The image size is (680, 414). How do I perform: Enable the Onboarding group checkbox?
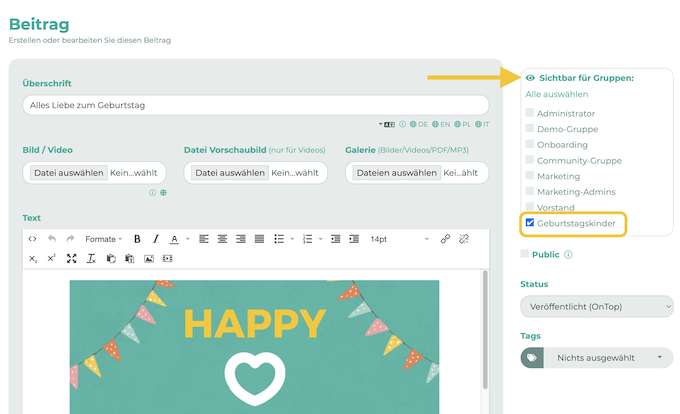[x=530, y=144]
